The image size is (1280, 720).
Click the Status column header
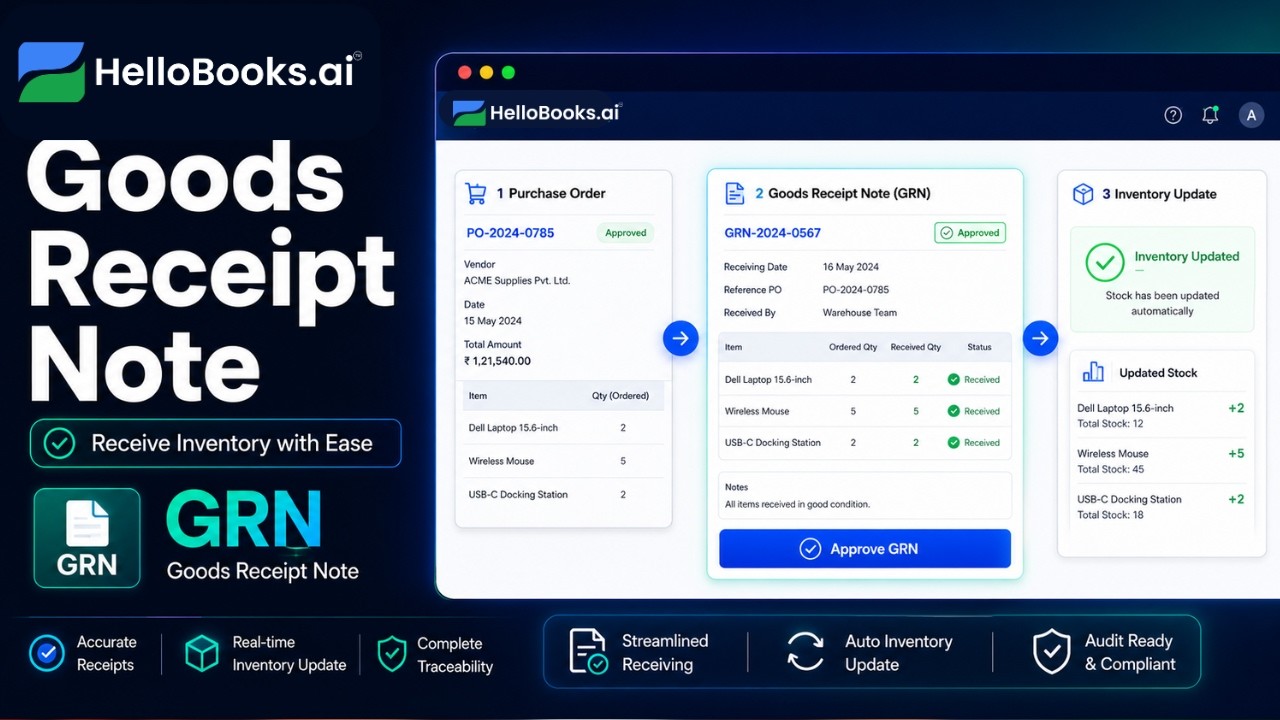pyautogui.click(x=980, y=347)
